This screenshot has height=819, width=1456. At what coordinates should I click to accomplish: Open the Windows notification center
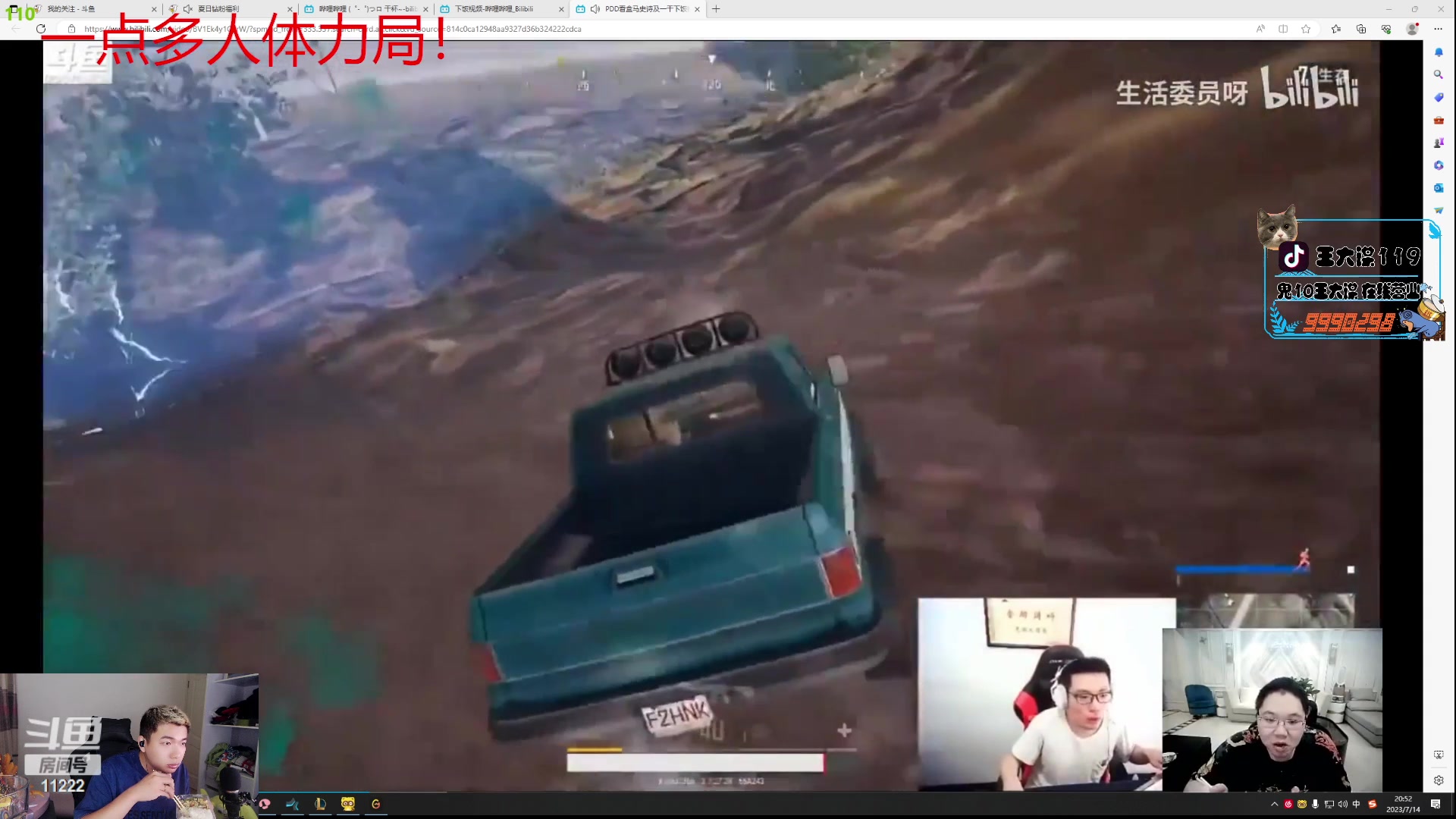(1436, 804)
